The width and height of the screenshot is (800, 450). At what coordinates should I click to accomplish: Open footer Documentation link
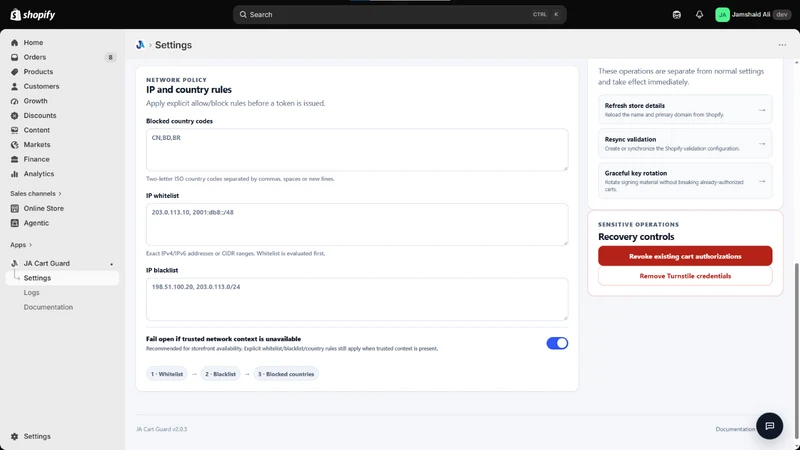tap(735, 429)
